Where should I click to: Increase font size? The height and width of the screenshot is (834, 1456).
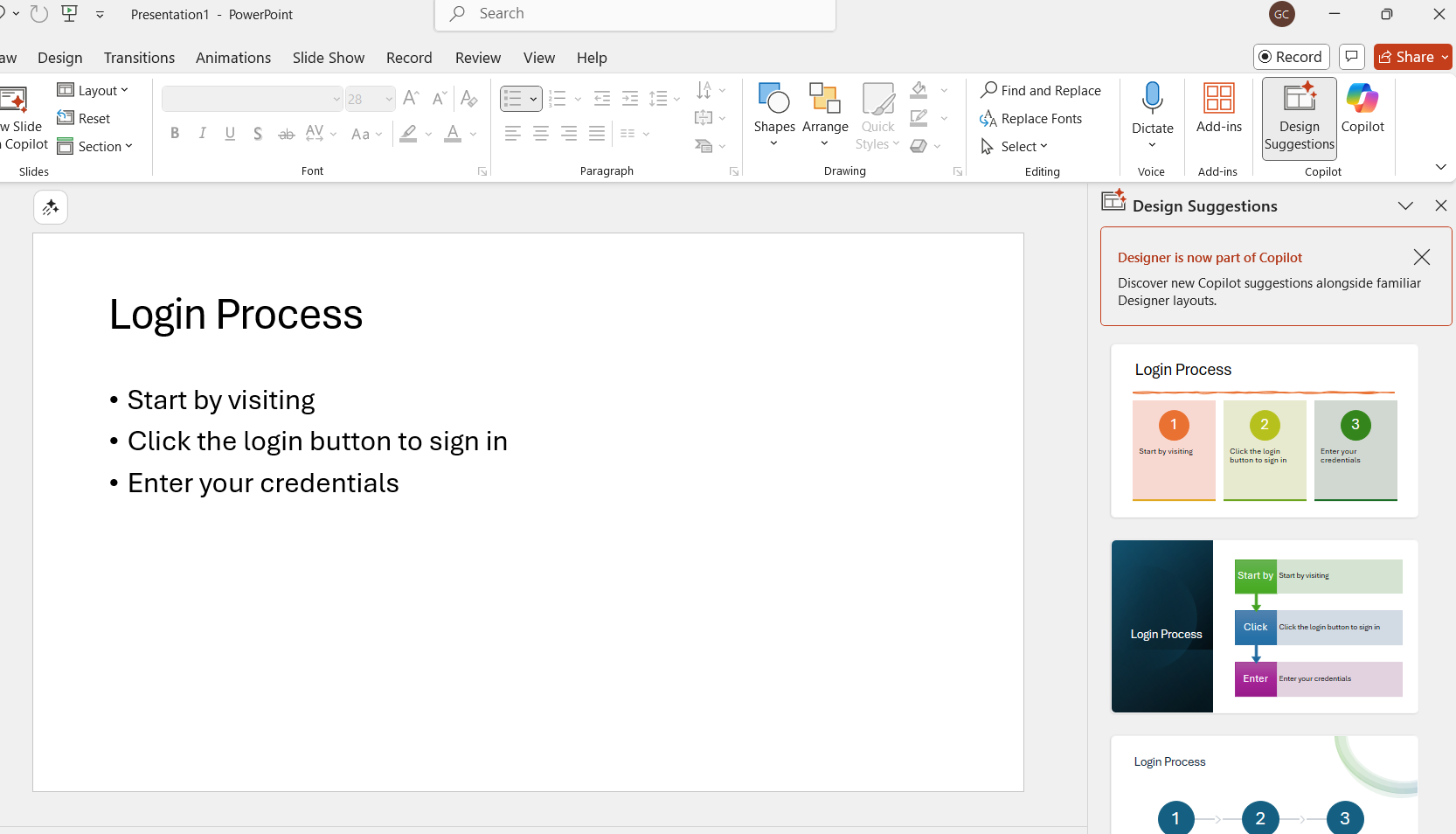[412, 99]
